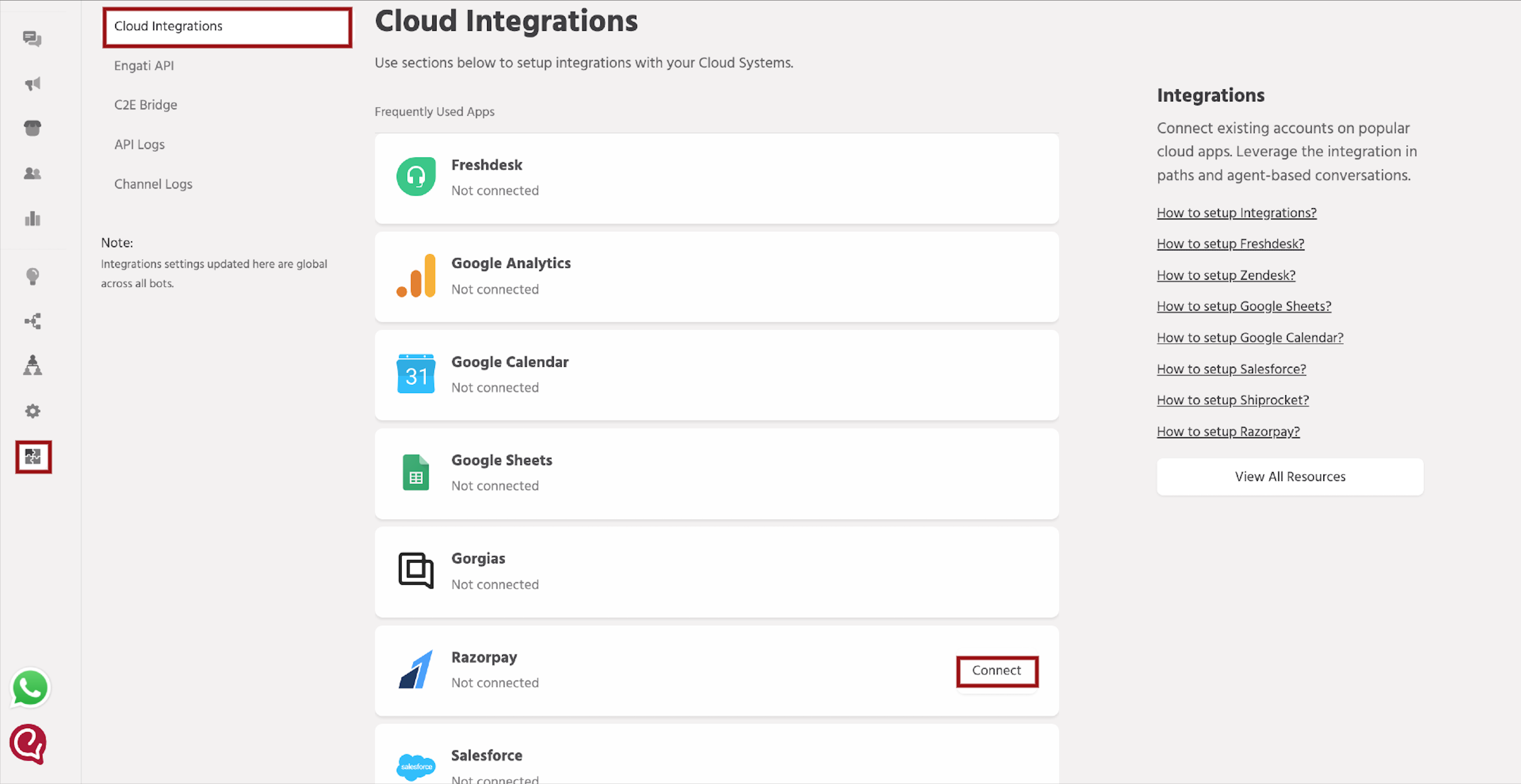1521x784 pixels.
Task: View analytics via the bar chart icon
Action: [x=32, y=218]
